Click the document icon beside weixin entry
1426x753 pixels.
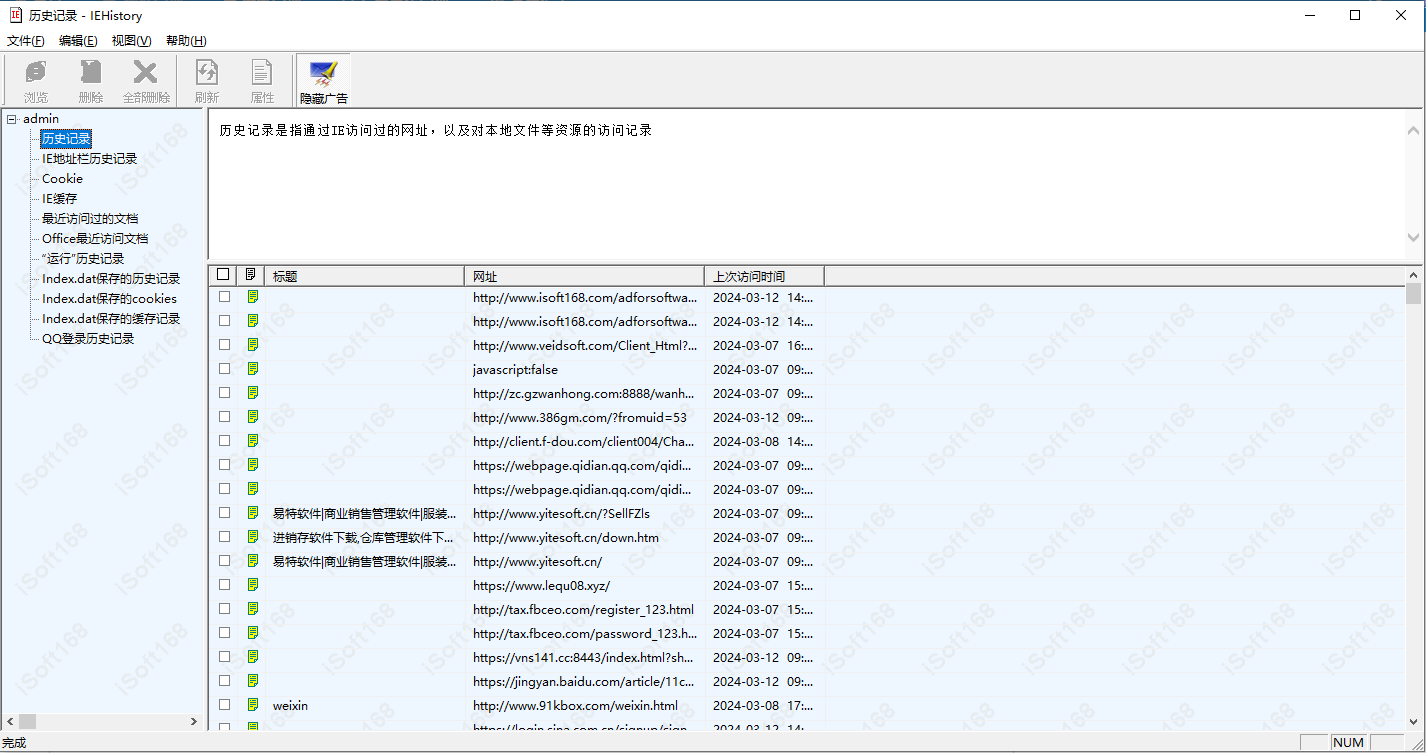[252, 705]
